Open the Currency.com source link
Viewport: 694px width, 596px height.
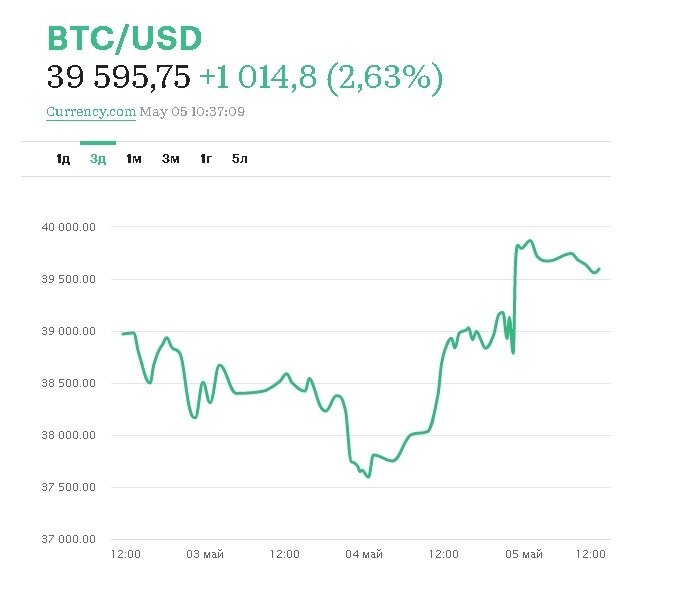tap(91, 112)
